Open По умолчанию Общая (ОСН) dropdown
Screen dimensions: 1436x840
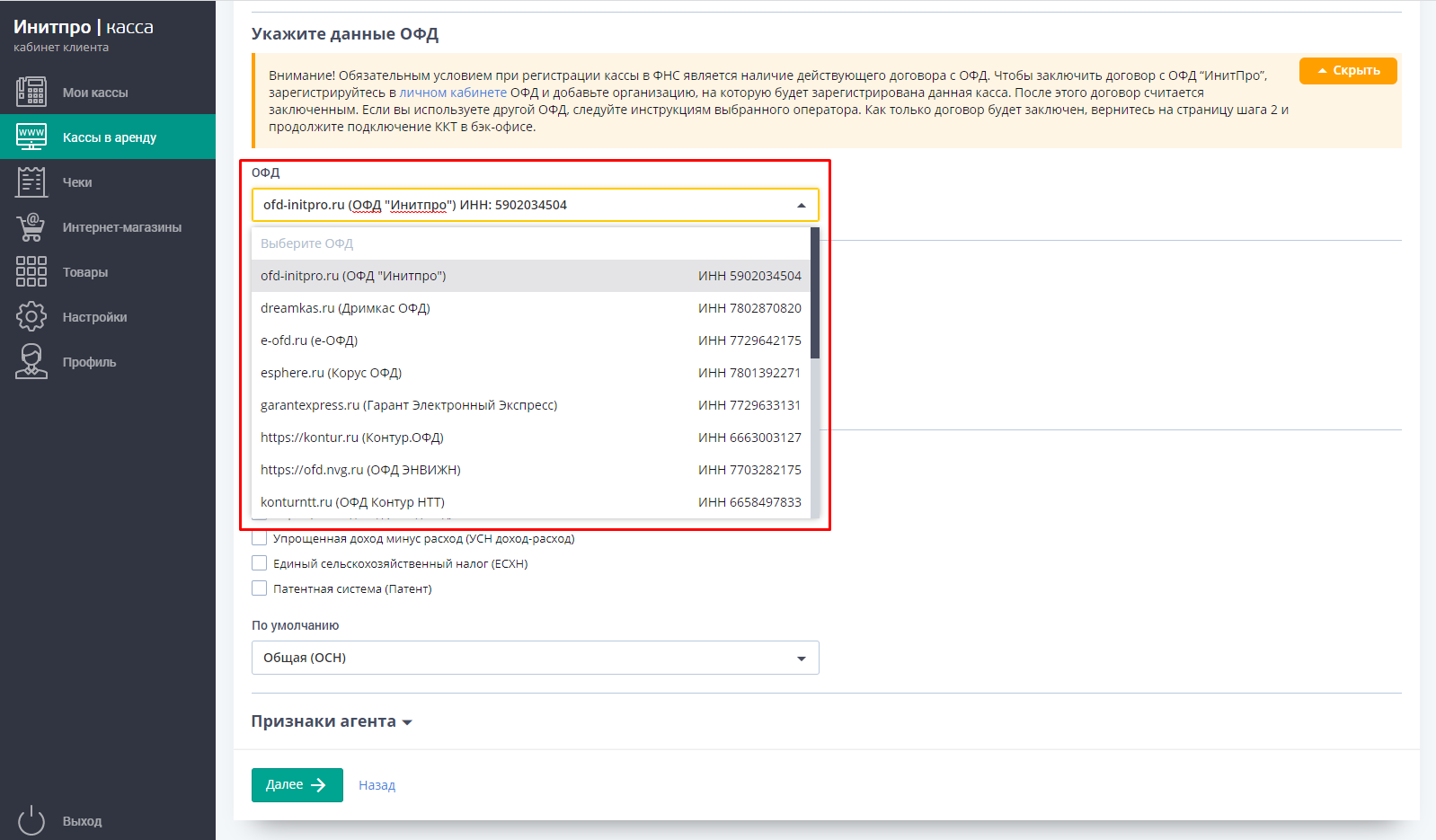pos(536,658)
